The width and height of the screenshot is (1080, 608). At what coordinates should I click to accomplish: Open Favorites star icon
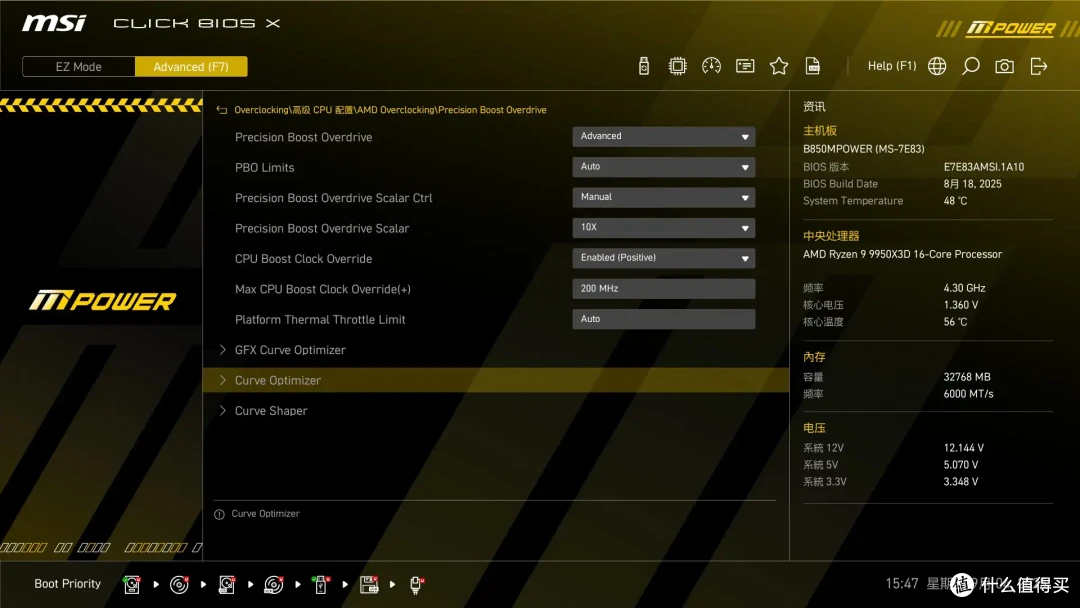[x=779, y=66]
